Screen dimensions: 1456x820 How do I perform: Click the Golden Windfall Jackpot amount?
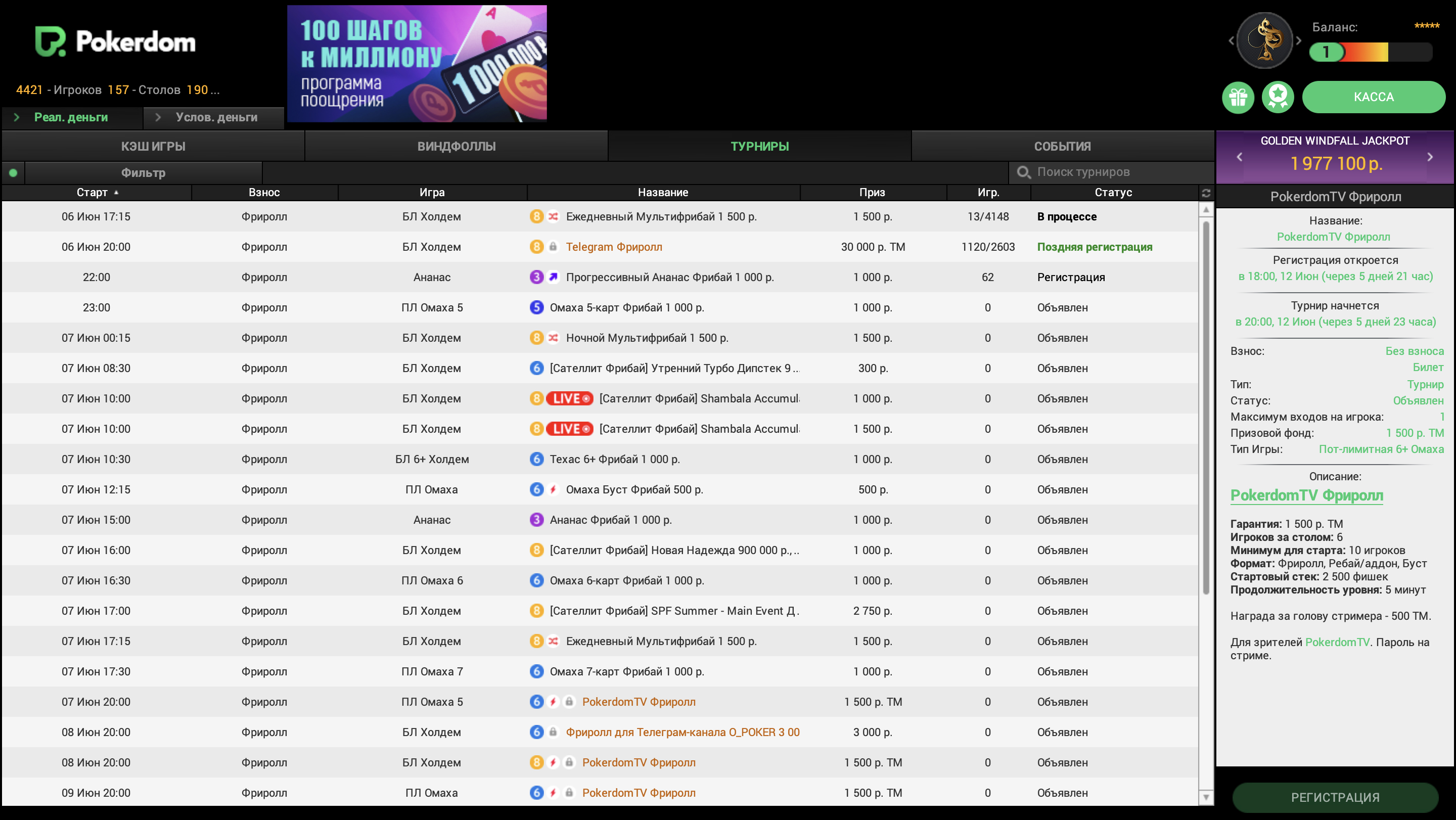tap(1336, 163)
